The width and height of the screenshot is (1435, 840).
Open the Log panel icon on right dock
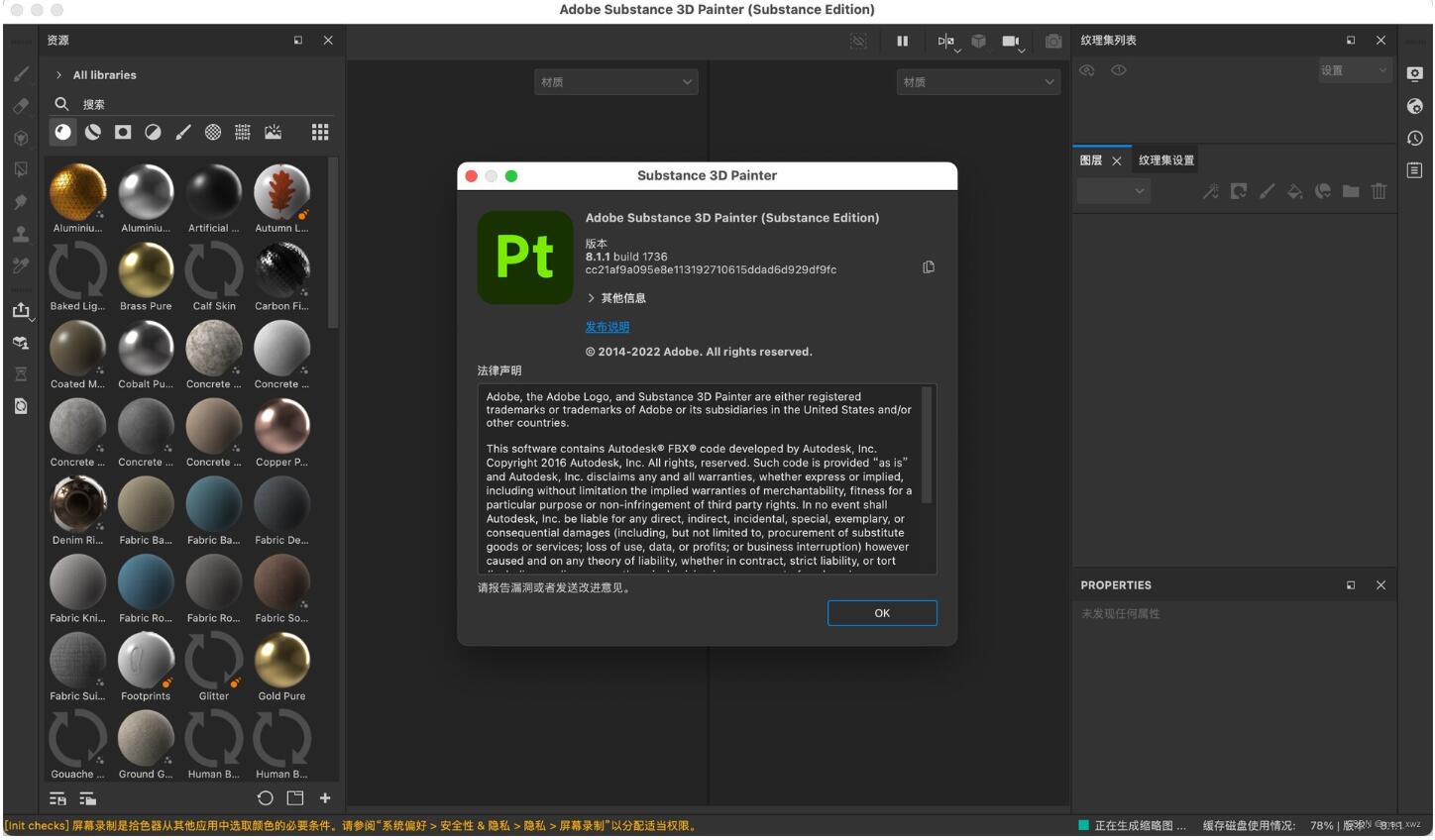click(x=1415, y=170)
